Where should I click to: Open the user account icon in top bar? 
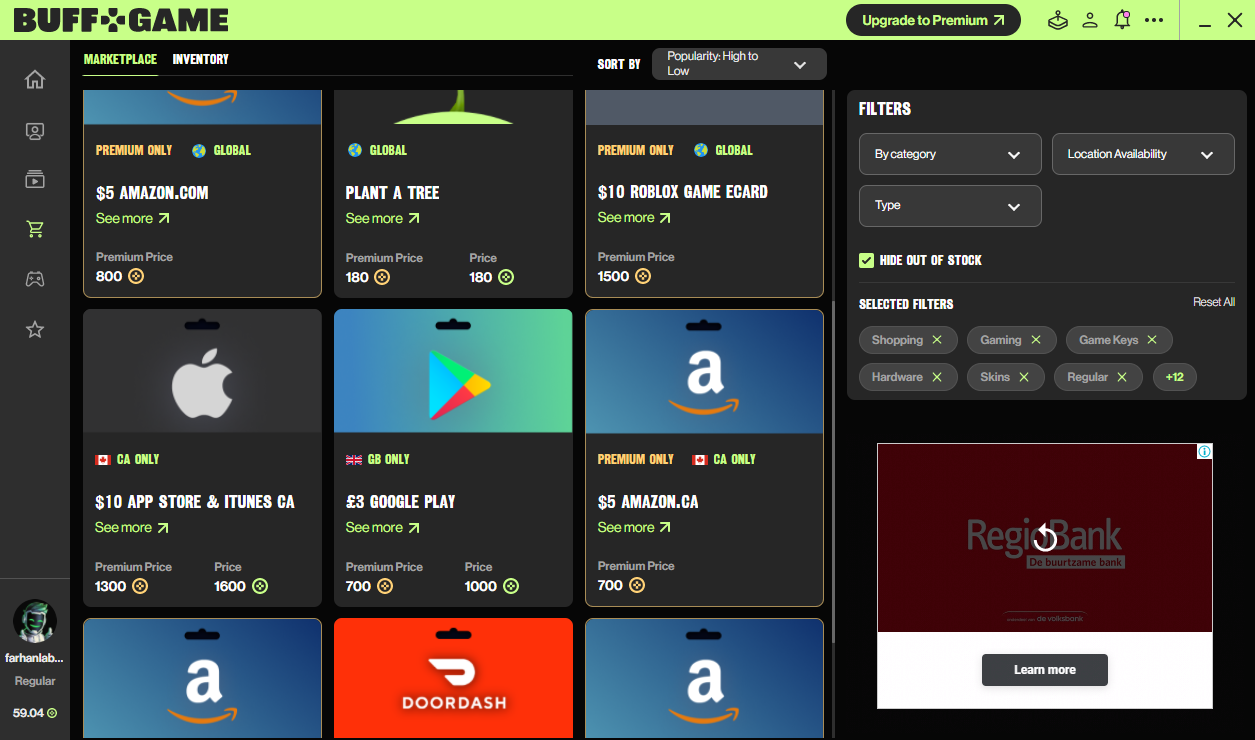click(1090, 20)
